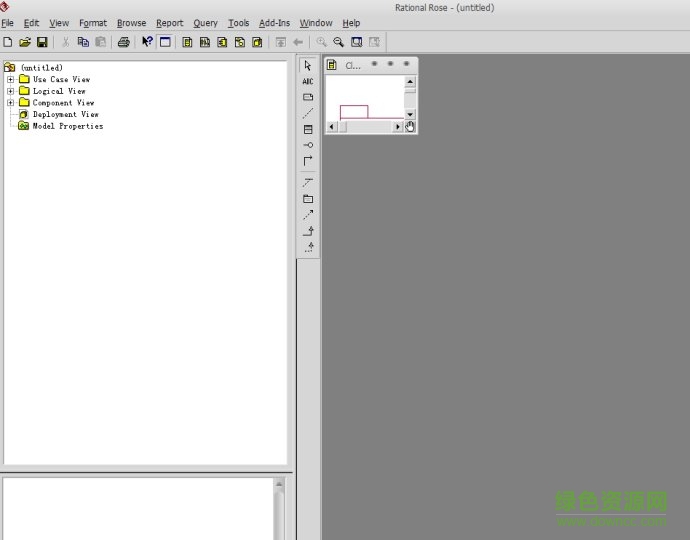Expand the Component View tree node

(10, 103)
